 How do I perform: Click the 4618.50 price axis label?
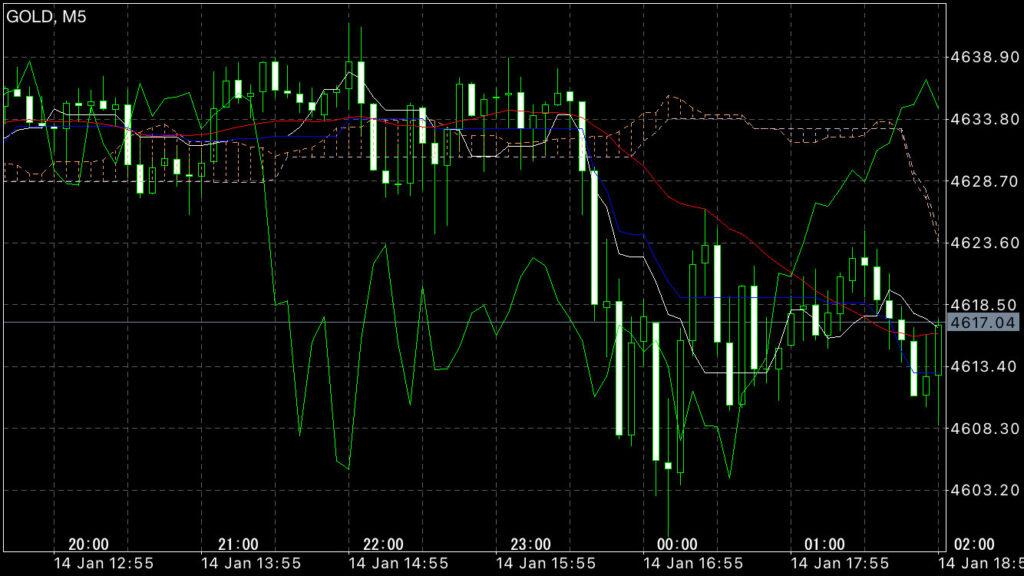click(x=982, y=305)
